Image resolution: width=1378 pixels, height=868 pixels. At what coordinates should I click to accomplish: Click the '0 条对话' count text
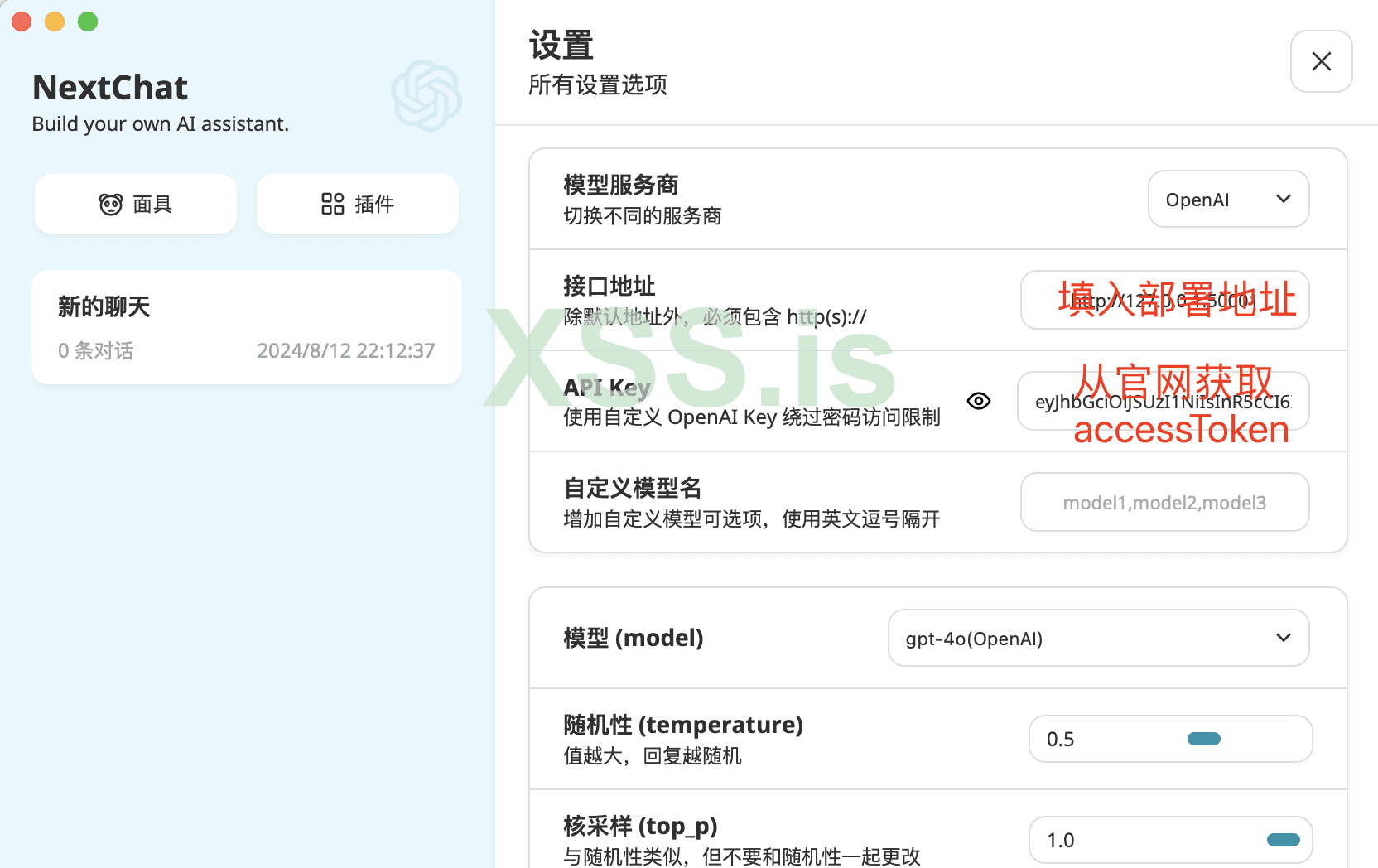96,350
